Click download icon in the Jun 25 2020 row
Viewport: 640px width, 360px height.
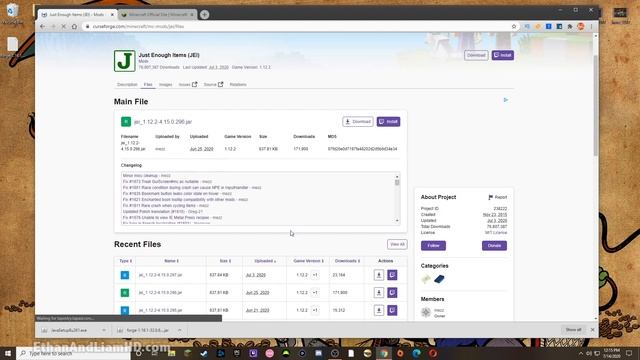(379, 293)
